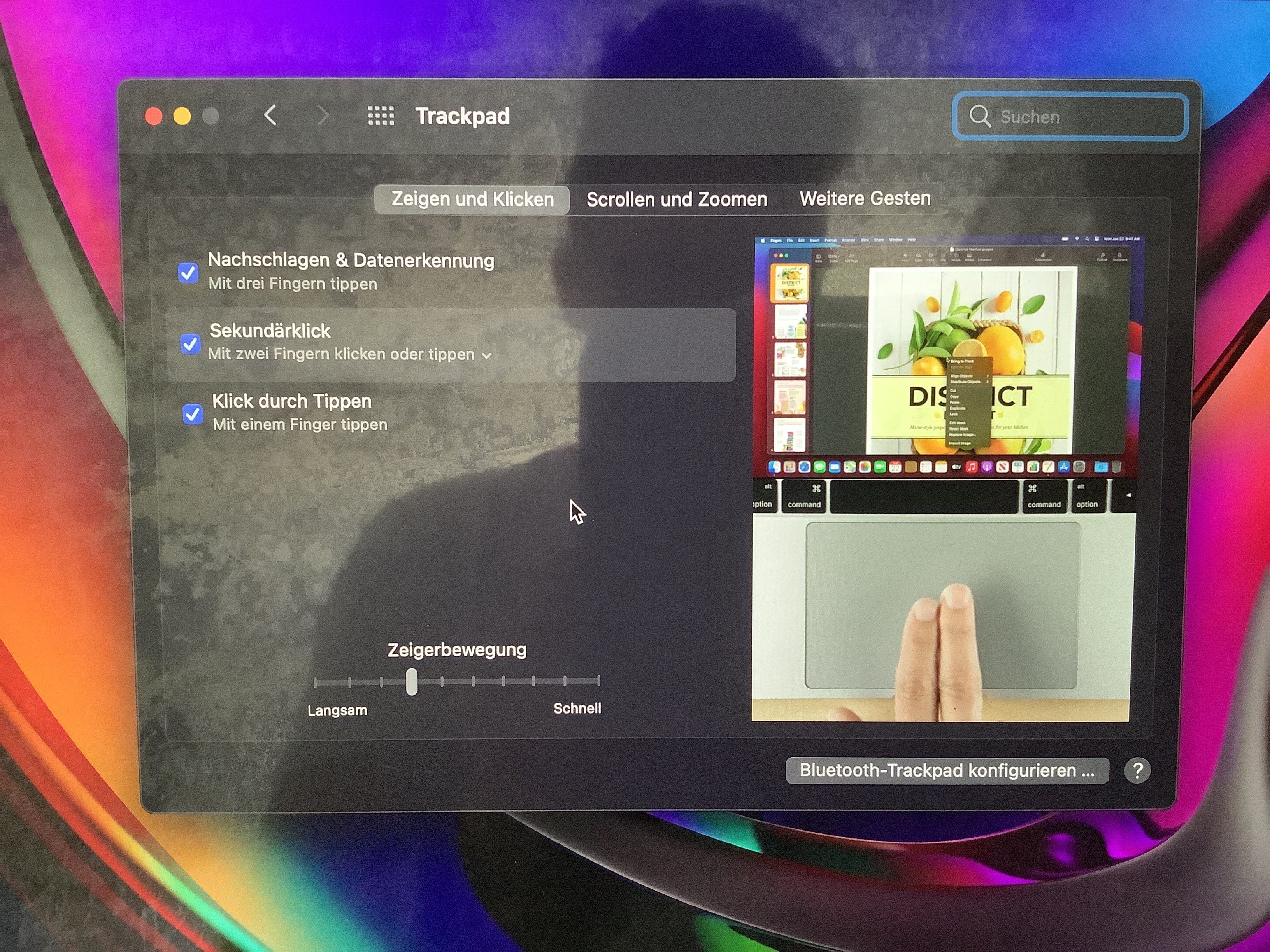Open the Weitere Gesten tab
The width and height of the screenshot is (1270, 952).
tap(865, 199)
